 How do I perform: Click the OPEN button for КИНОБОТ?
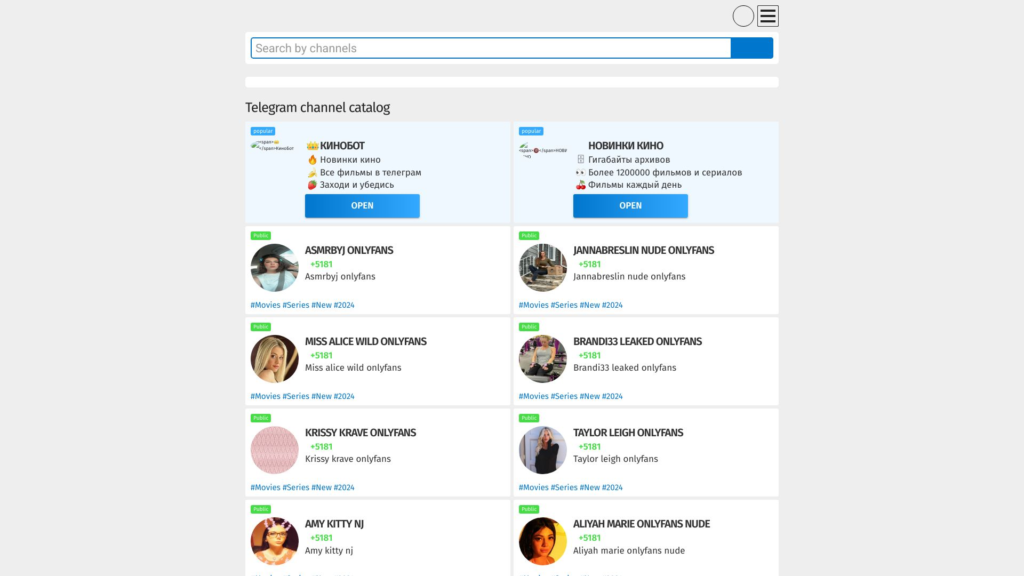pos(362,206)
